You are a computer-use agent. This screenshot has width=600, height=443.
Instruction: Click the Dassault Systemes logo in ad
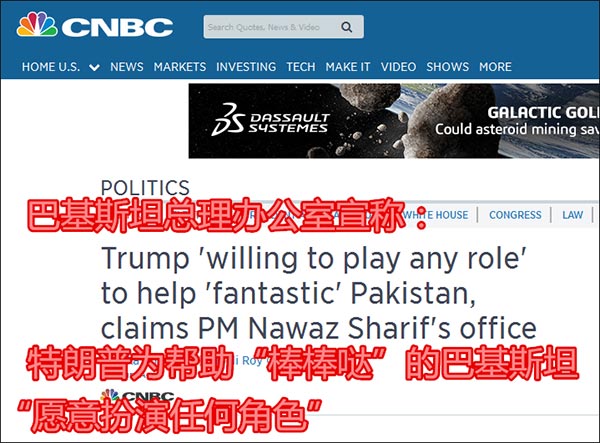tap(271, 119)
